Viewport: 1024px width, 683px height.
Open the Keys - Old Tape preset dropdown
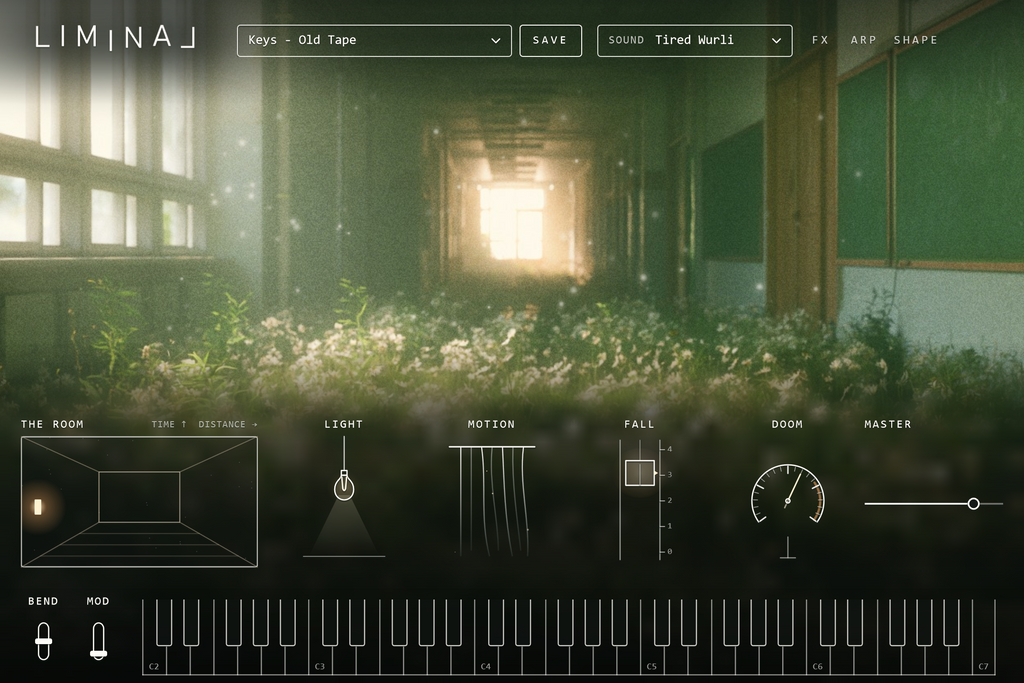374,40
